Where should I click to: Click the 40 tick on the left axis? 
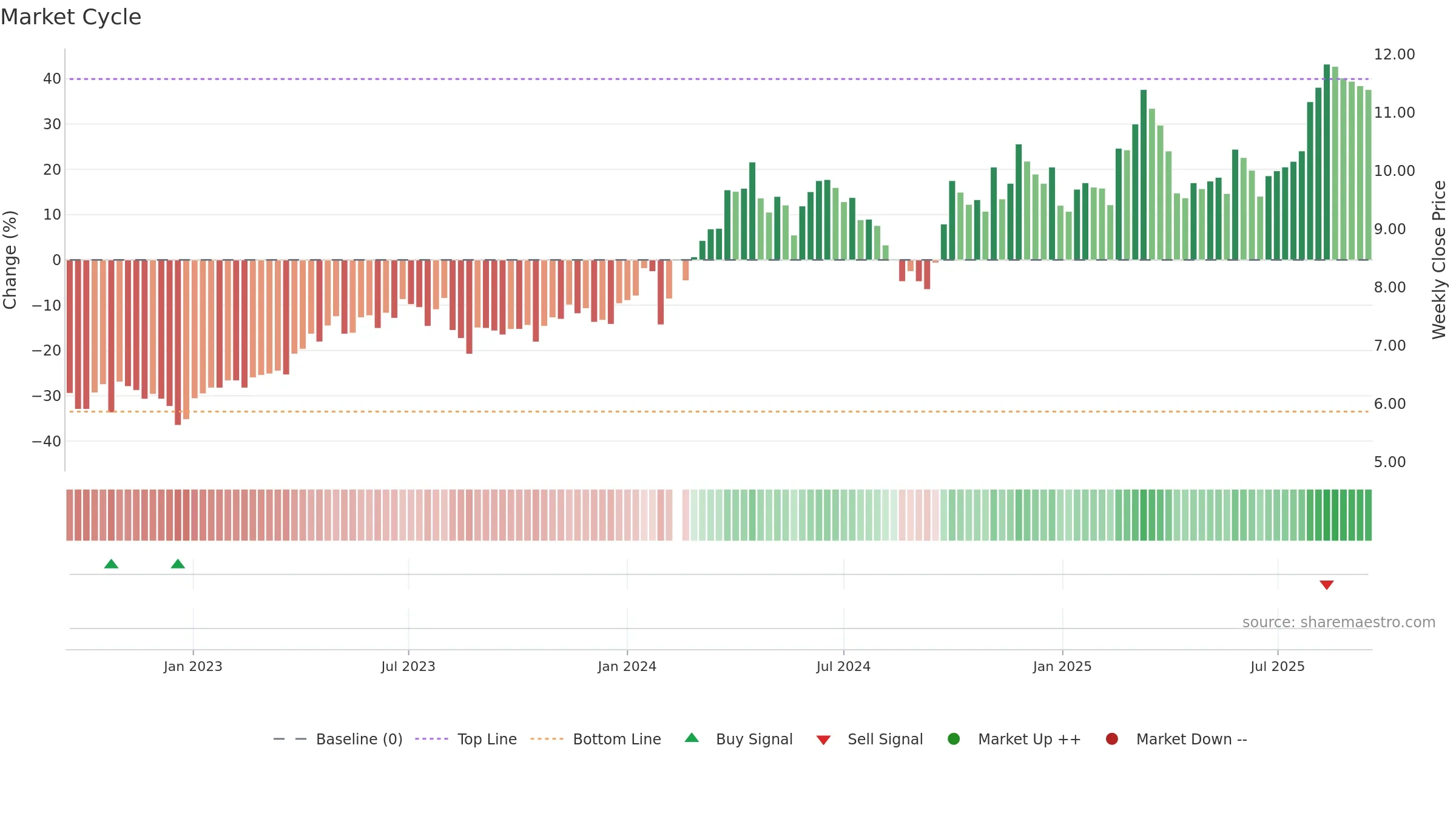(52, 79)
